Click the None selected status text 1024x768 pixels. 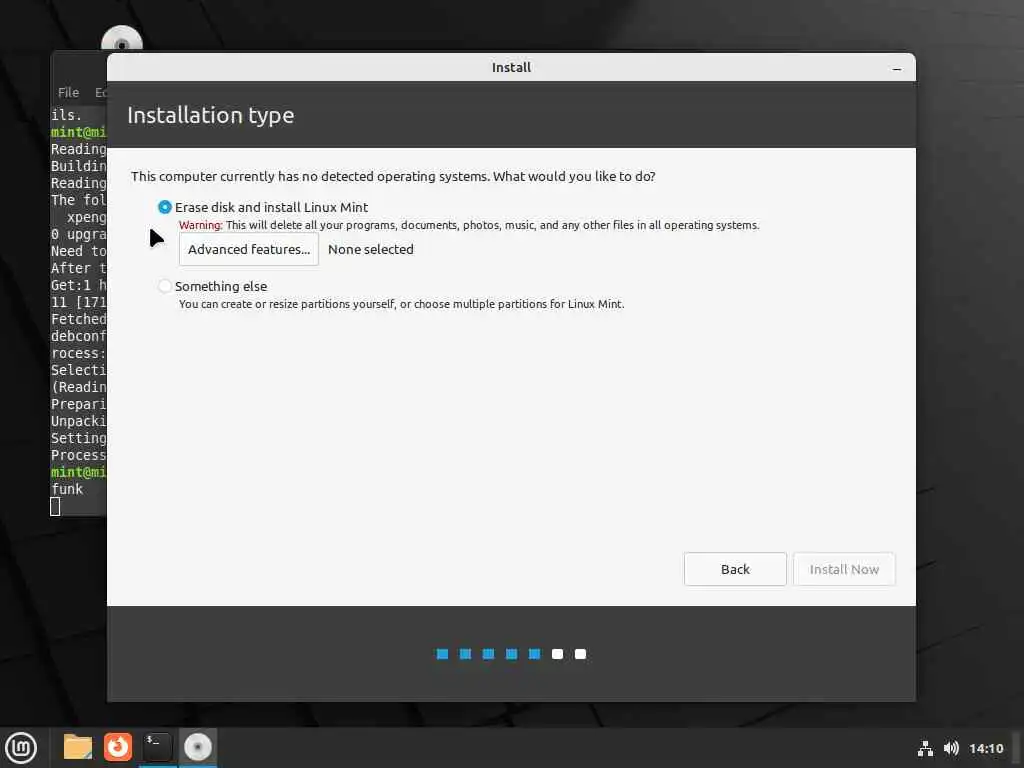[x=370, y=249]
